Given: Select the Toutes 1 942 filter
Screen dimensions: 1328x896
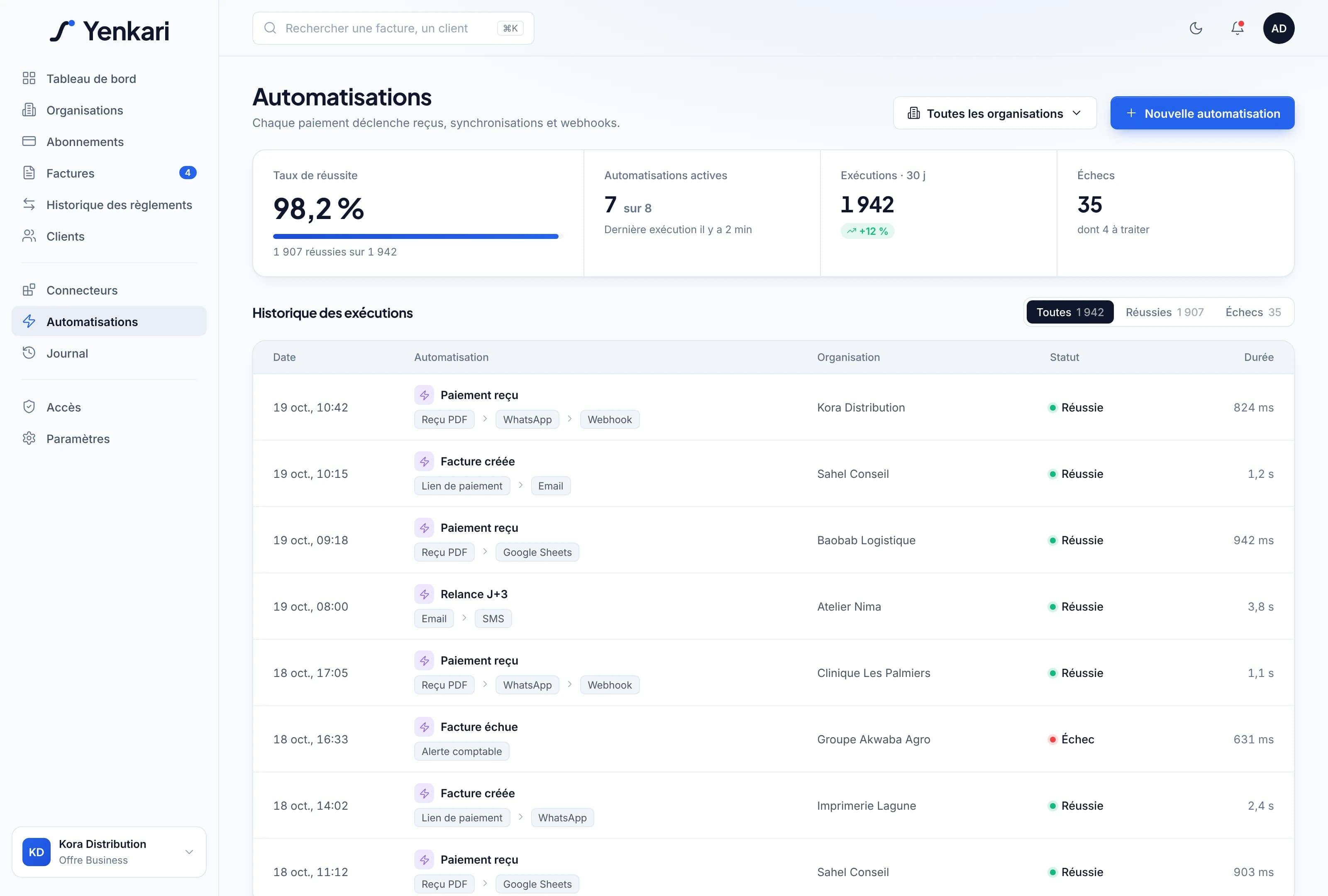Looking at the screenshot, I should pyautogui.click(x=1070, y=312).
